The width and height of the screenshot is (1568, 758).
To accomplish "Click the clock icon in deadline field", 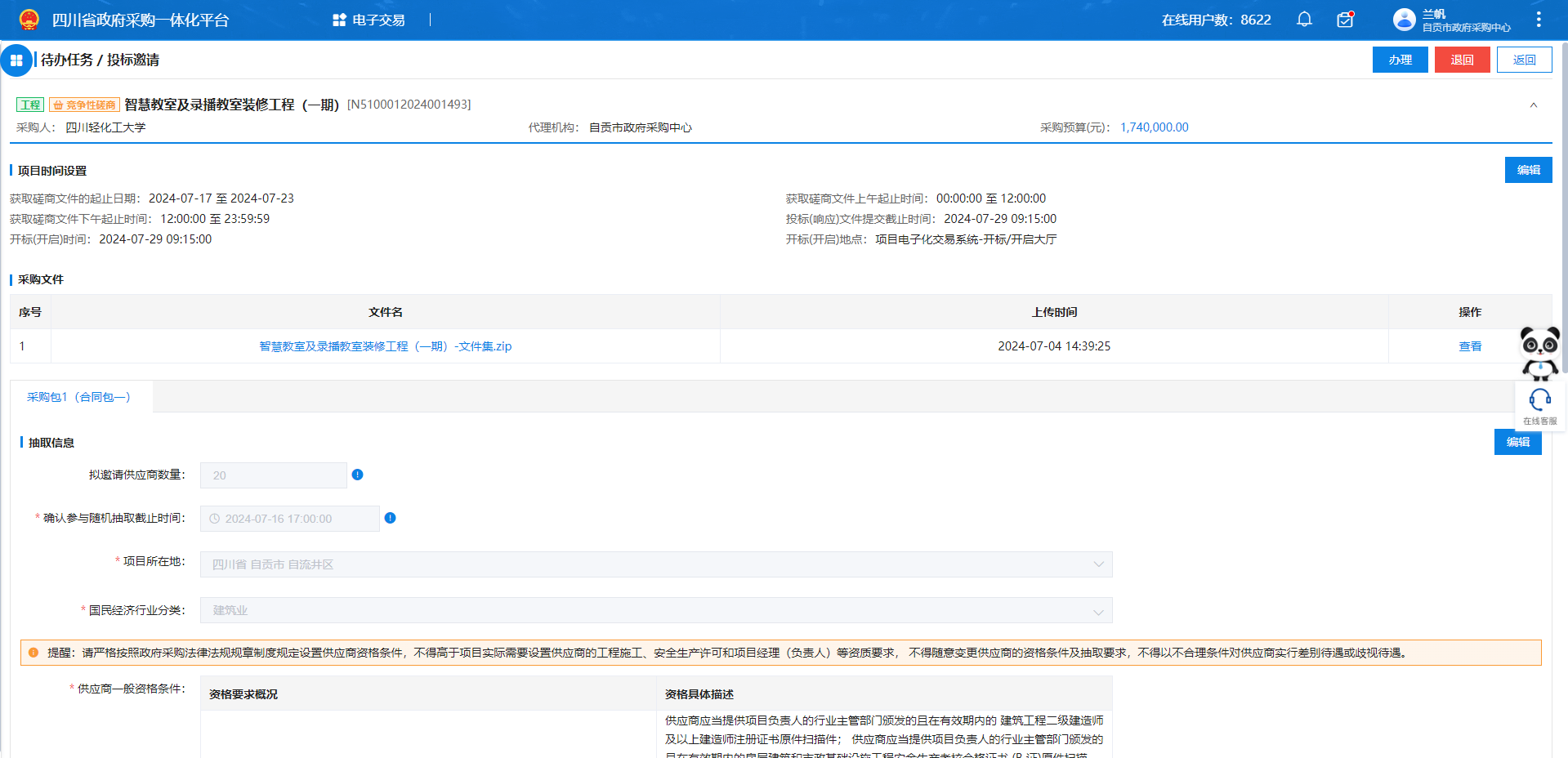I will 215,519.
